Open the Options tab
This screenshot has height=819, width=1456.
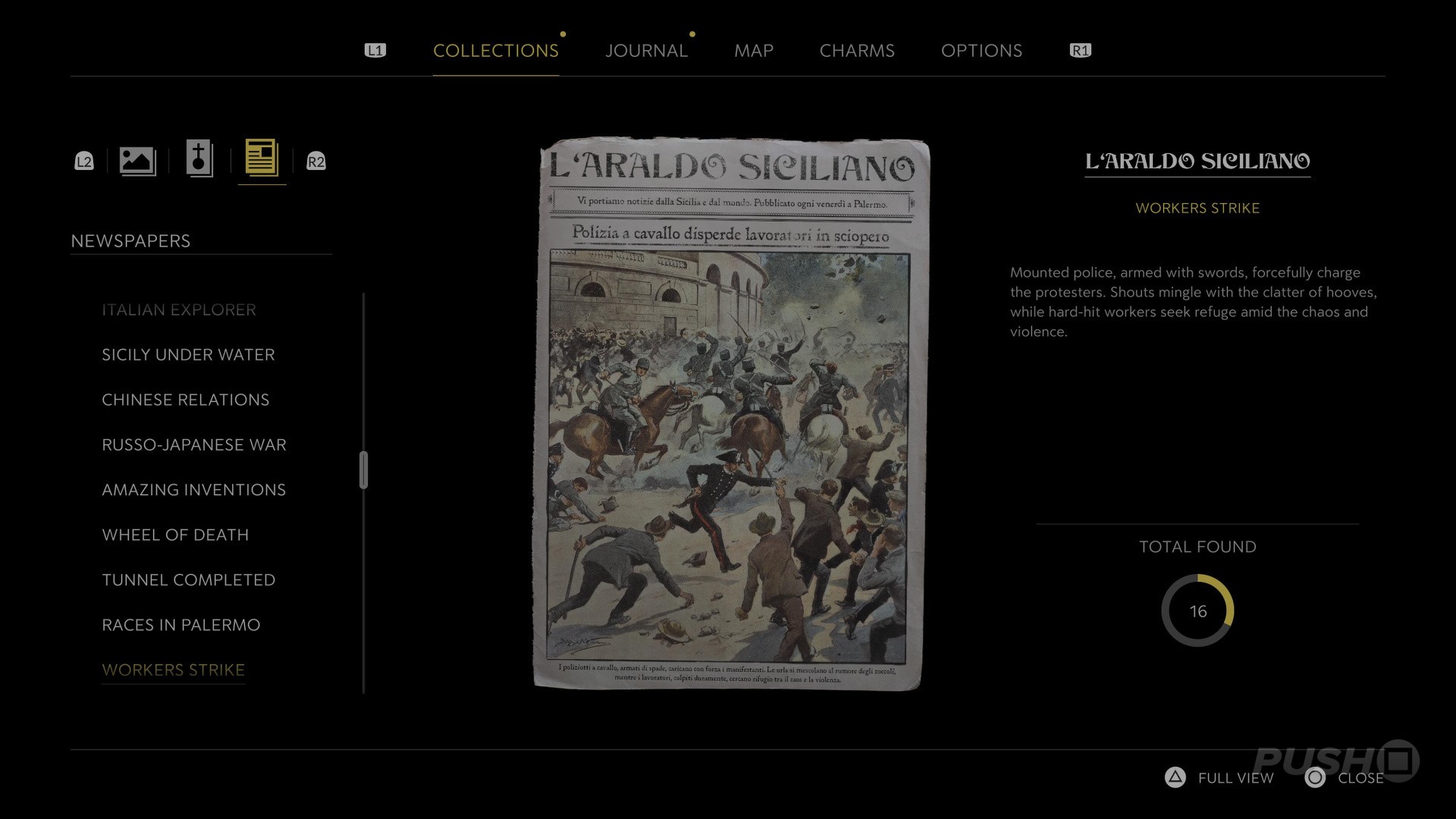tap(981, 51)
